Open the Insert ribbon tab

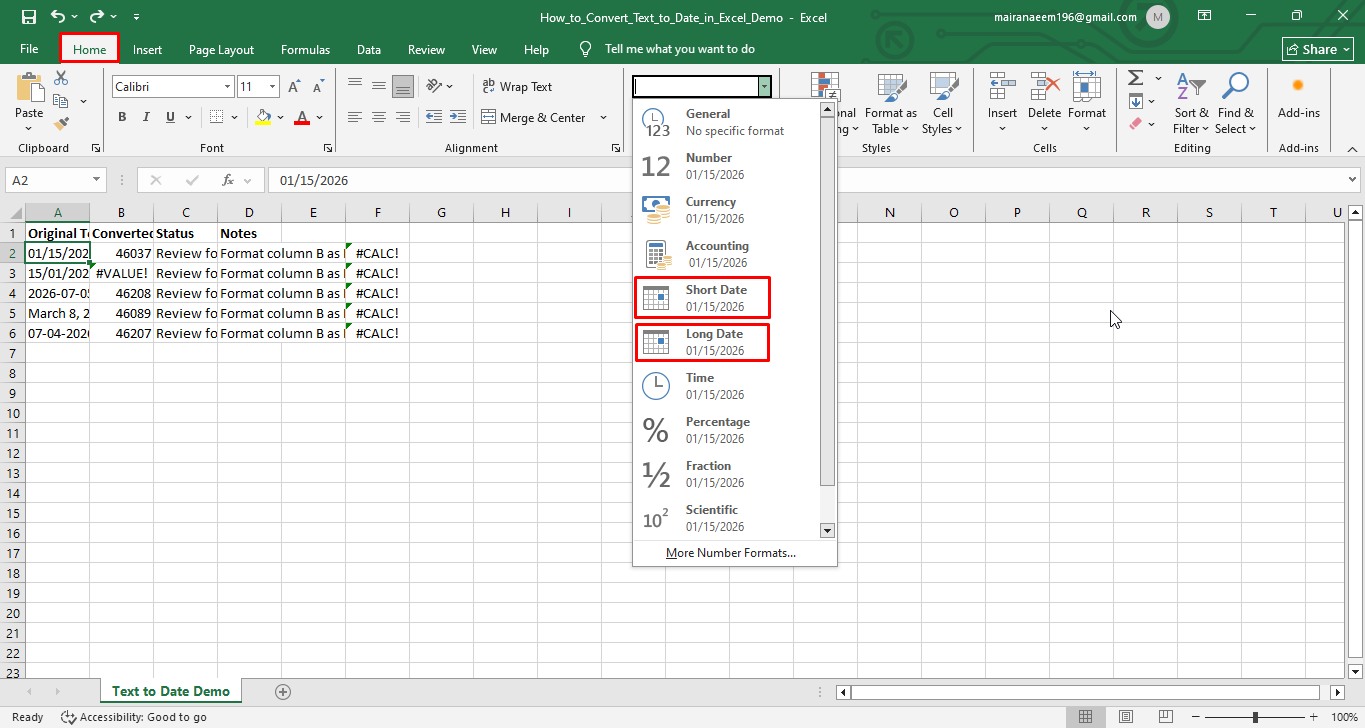[147, 49]
